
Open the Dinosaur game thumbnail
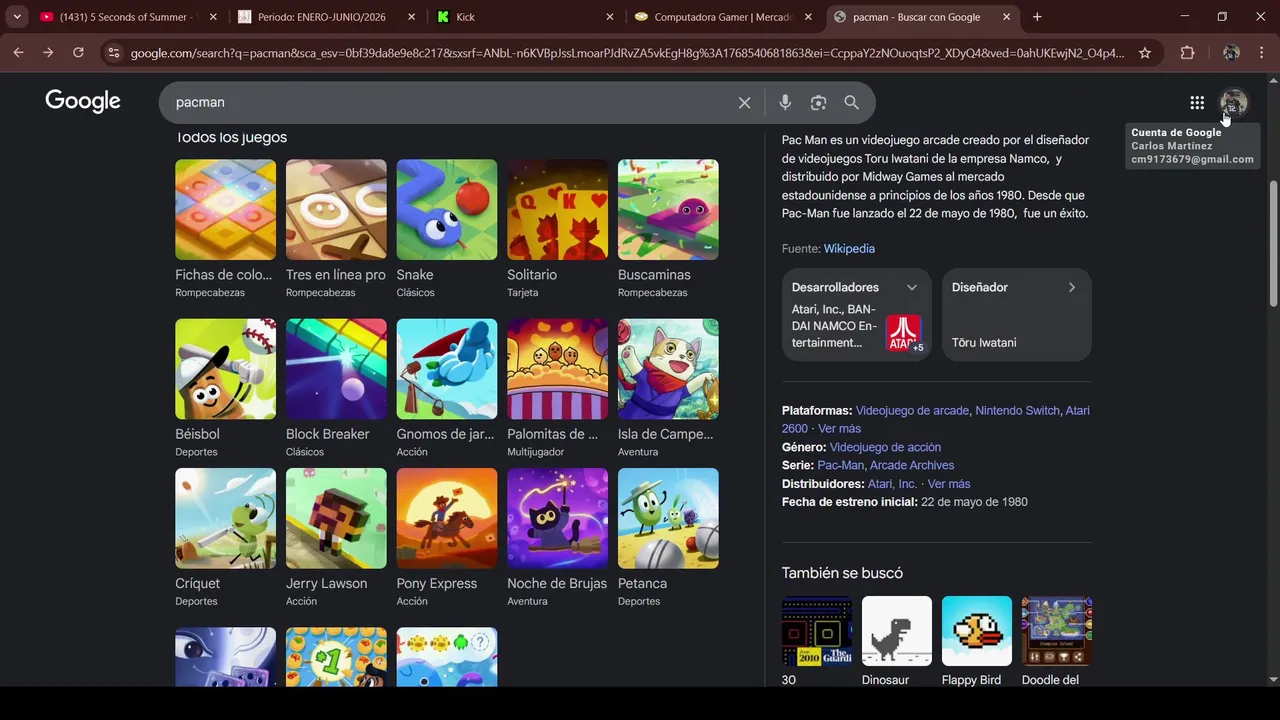897,631
